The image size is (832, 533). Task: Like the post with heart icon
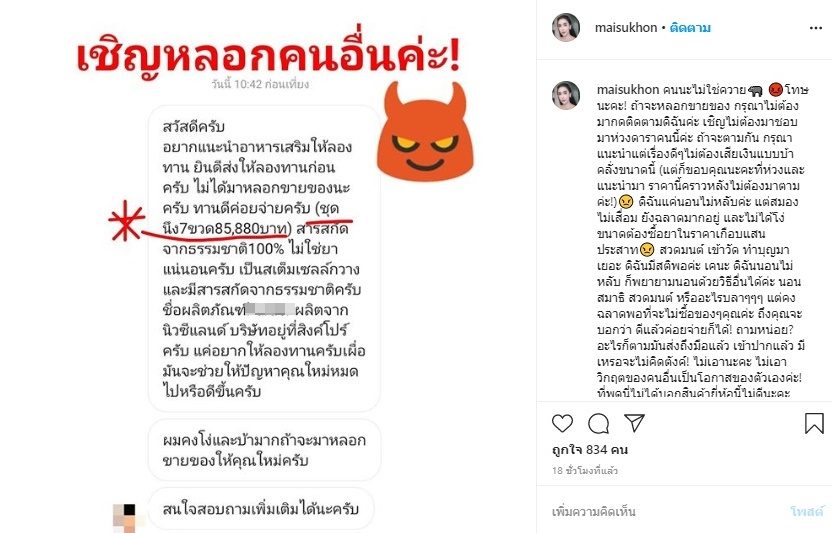562,424
